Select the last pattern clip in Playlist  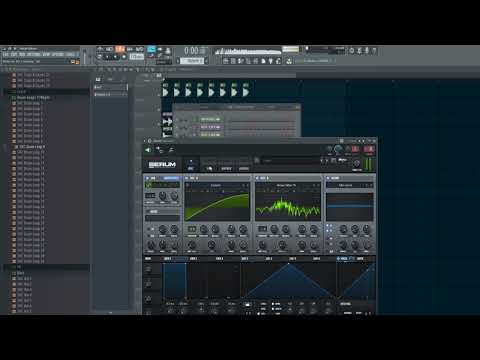(x=246, y=89)
